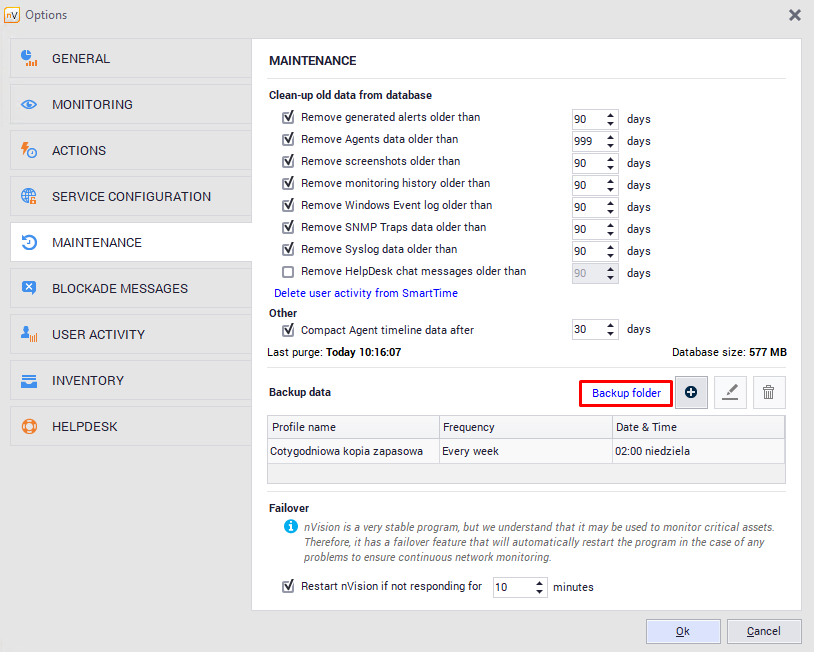Image resolution: width=814 pixels, height=652 pixels.
Task: Increase Agents data days with up arrow
Action: point(611,137)
